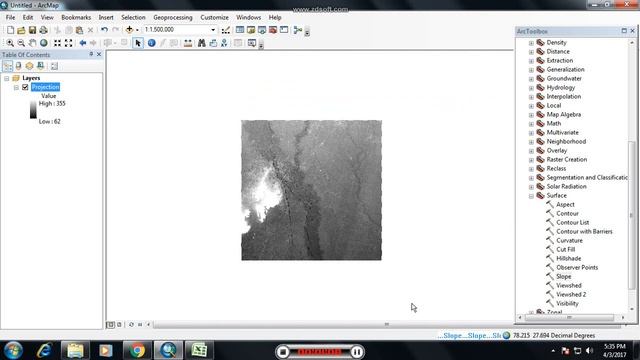Click the Projection layer color ramp

click(33, 109)
